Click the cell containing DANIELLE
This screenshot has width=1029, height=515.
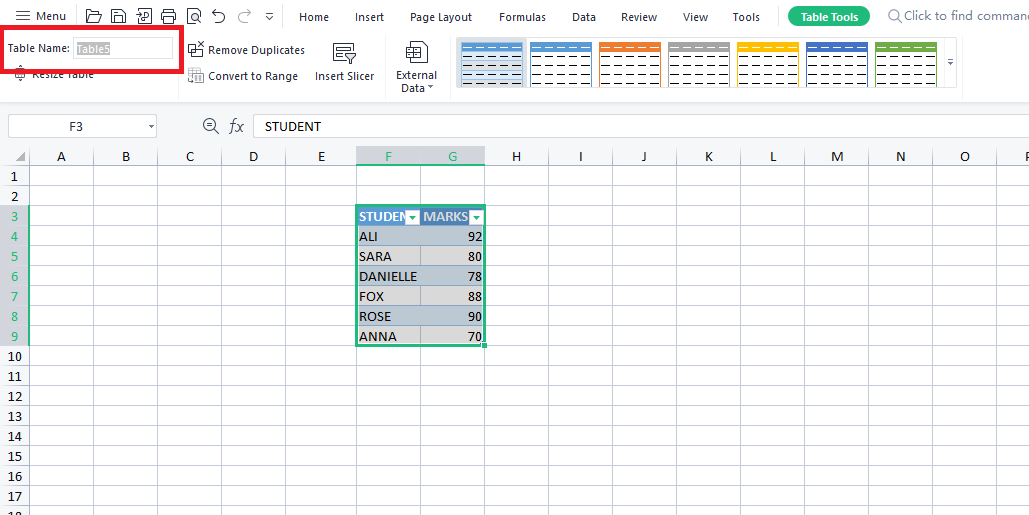(388, 276)
